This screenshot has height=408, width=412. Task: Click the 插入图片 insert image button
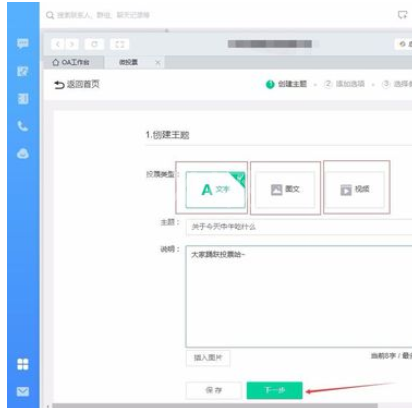pyautogui.click(x=208, y=358)
